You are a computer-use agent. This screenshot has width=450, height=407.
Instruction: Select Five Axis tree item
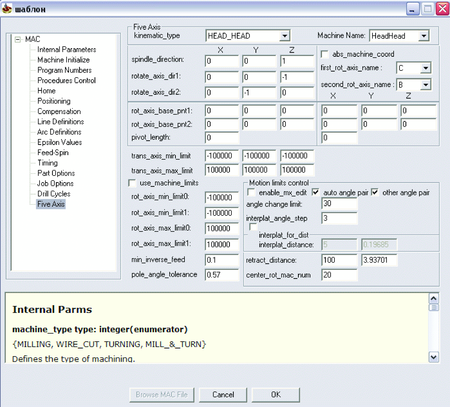click(51, 204)
